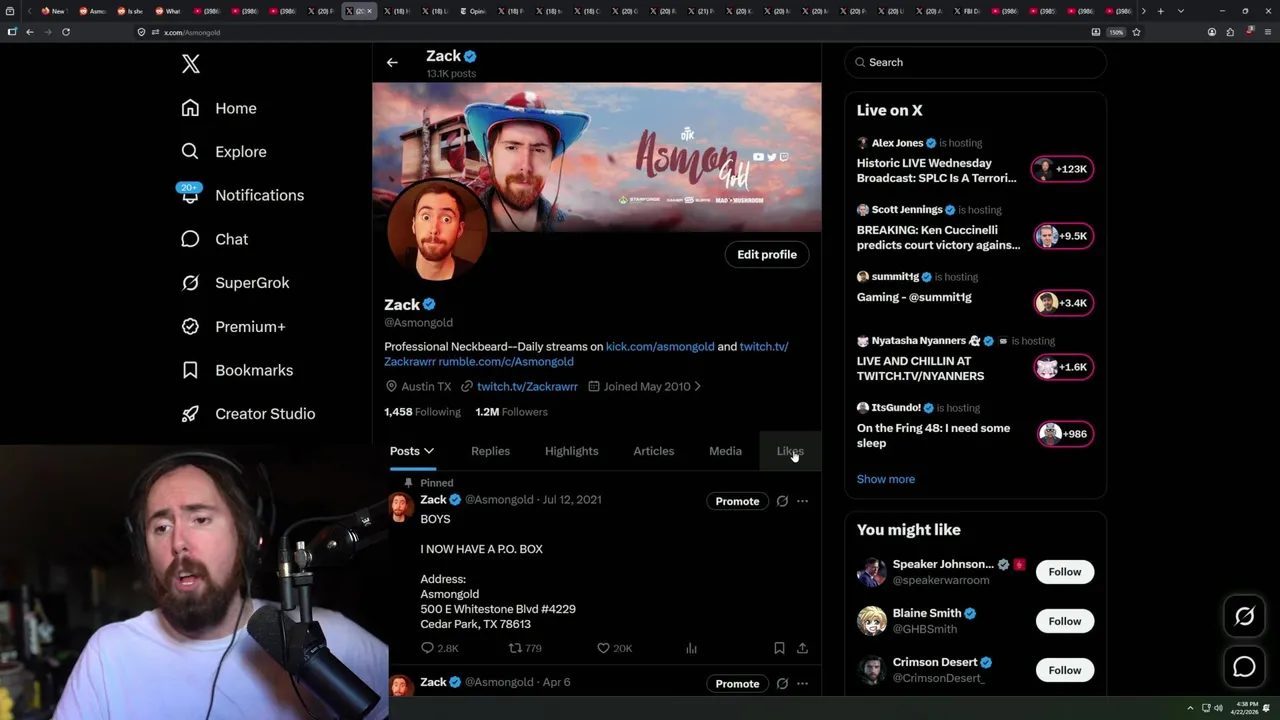Bookmark the pinned post

point(779,648)
